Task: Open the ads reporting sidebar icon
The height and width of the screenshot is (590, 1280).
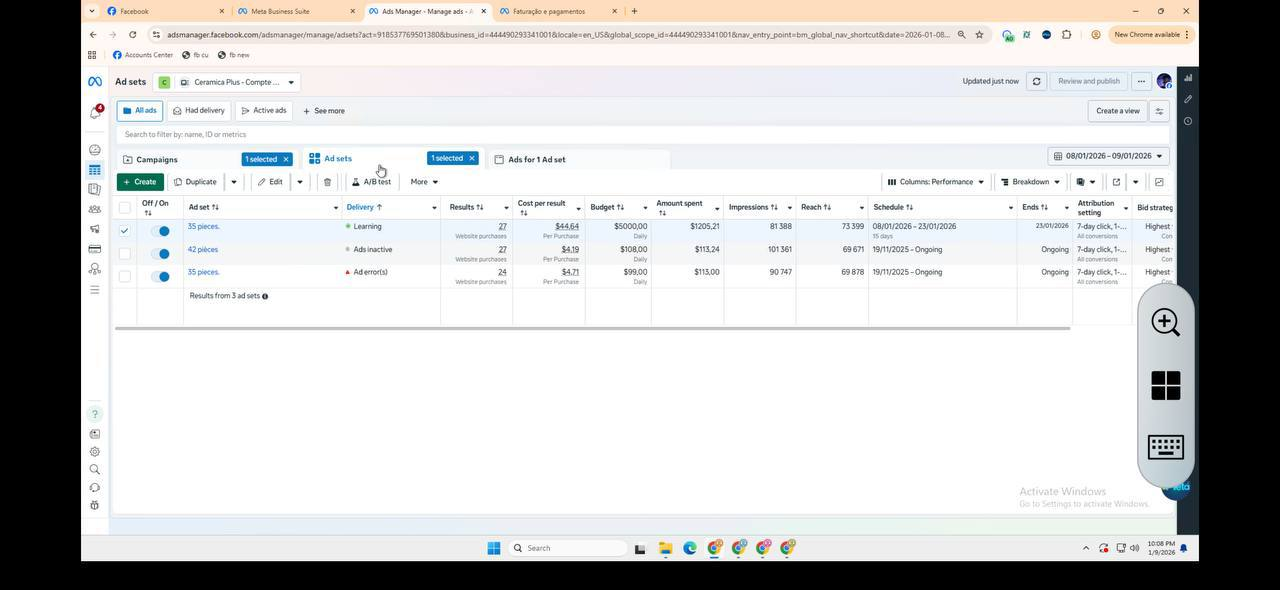Action: tap(95, 189)
